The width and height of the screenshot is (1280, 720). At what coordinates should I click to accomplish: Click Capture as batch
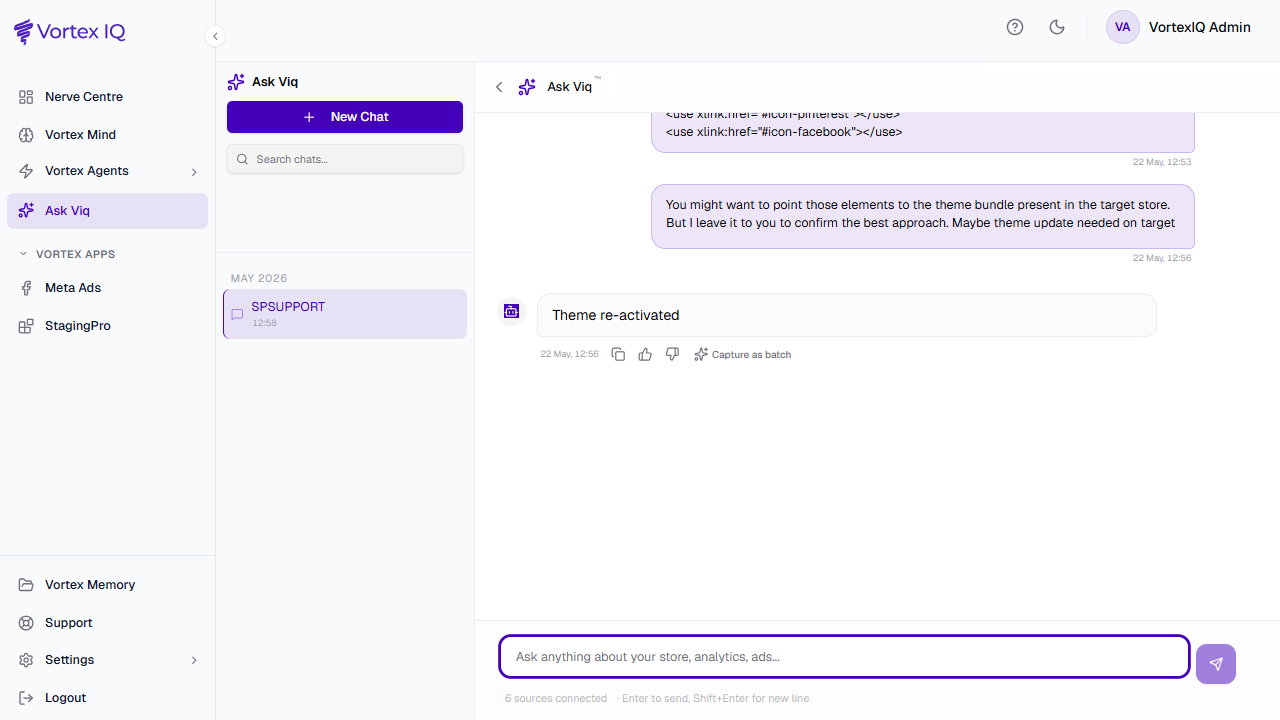point(743,354)
